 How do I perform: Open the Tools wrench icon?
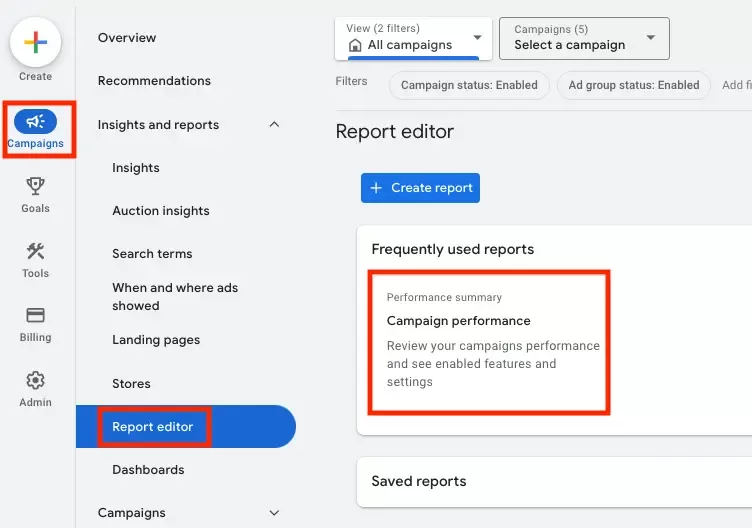(35, 251)
